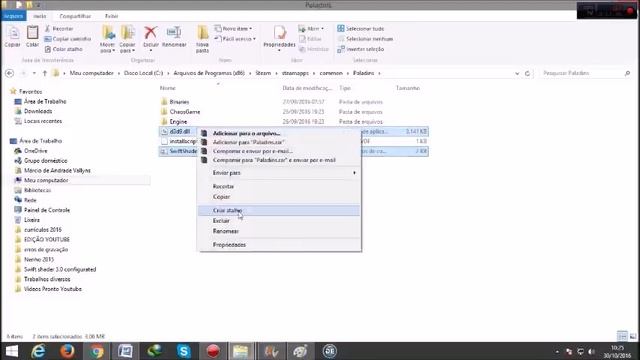The image size is (640, 360).
Task: Choose Propriedades in the context menu
Action: coord(279,245)
